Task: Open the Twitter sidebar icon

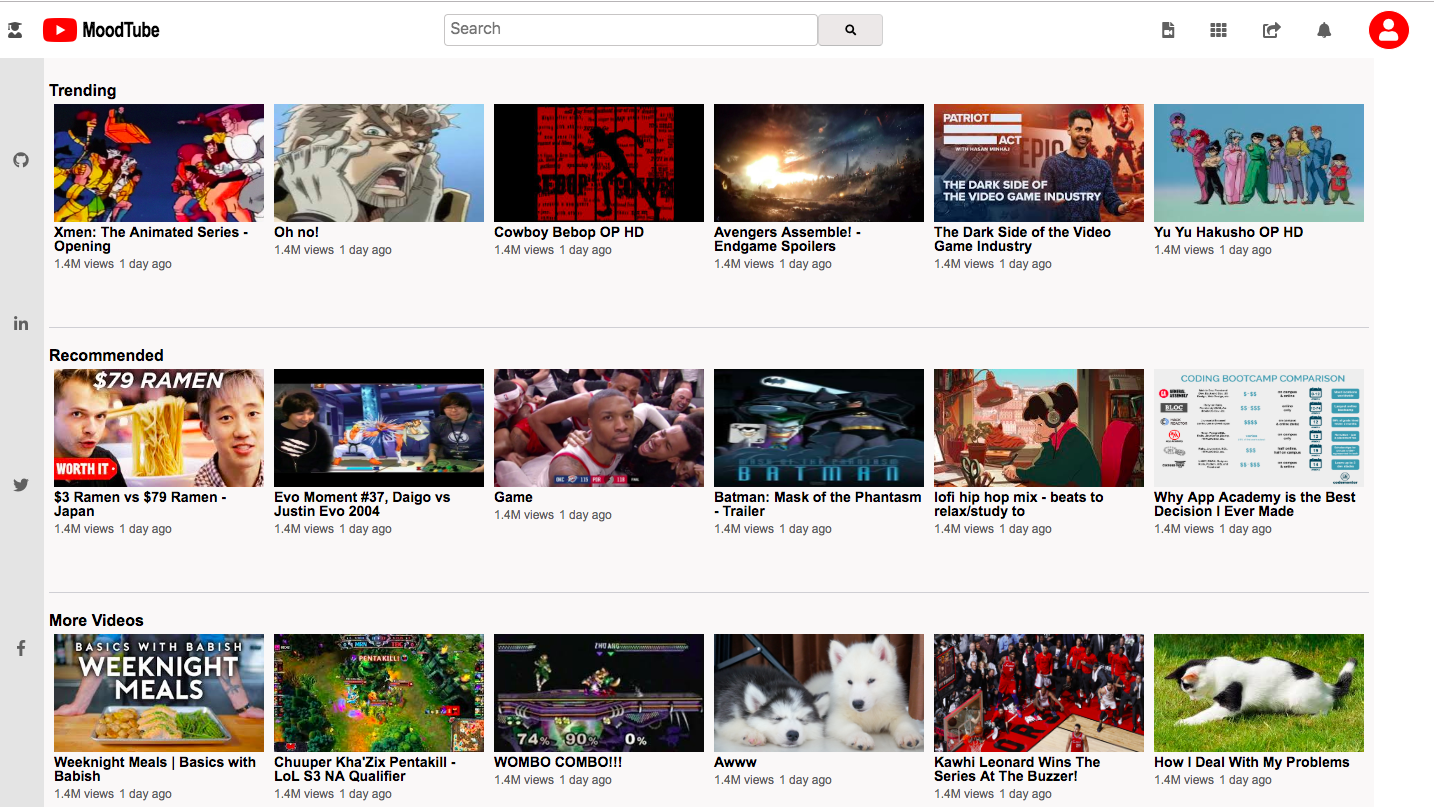Action: (x=21, y=485)
